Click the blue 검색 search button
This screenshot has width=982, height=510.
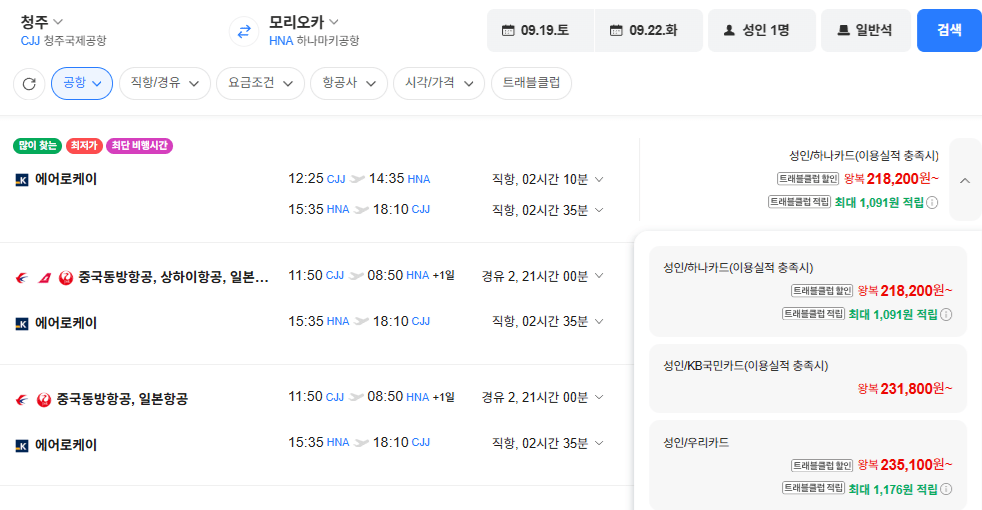pos(949,30)
